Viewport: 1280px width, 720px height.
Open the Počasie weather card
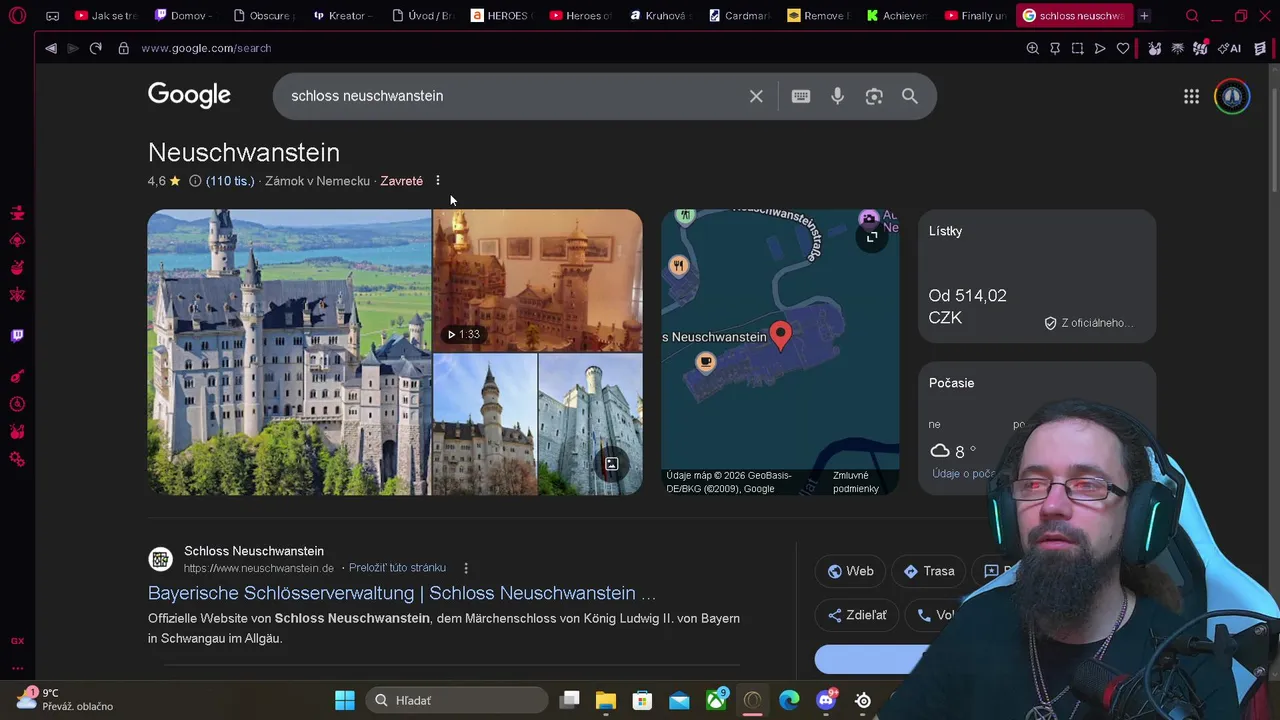point(1037,428)
